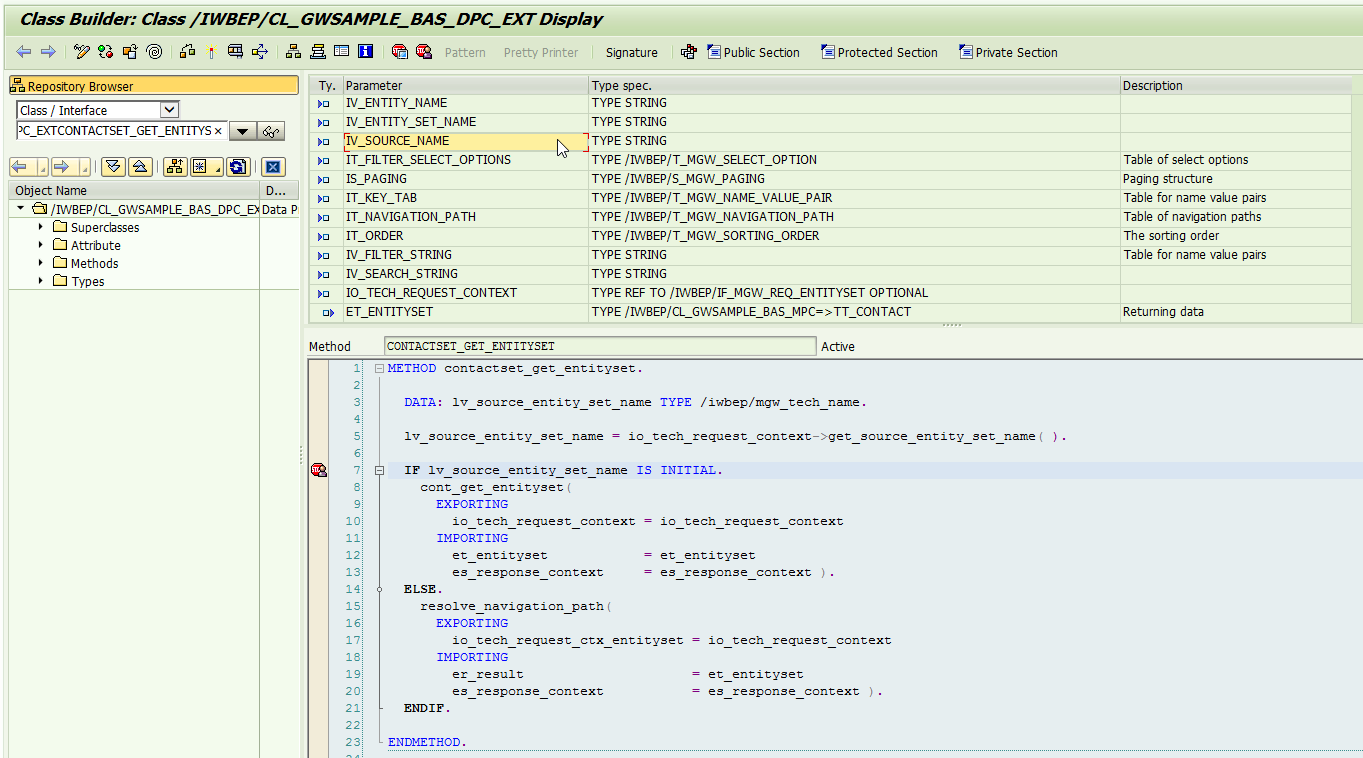Open the Class / Interface dropdown
Viewport: 1363px width, 758px height.
click(169, 110)
